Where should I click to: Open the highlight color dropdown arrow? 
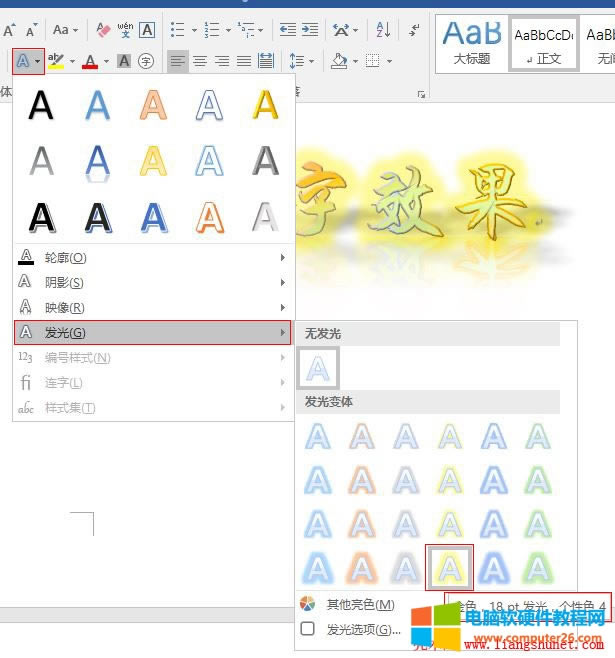click(x=72, y=62)
